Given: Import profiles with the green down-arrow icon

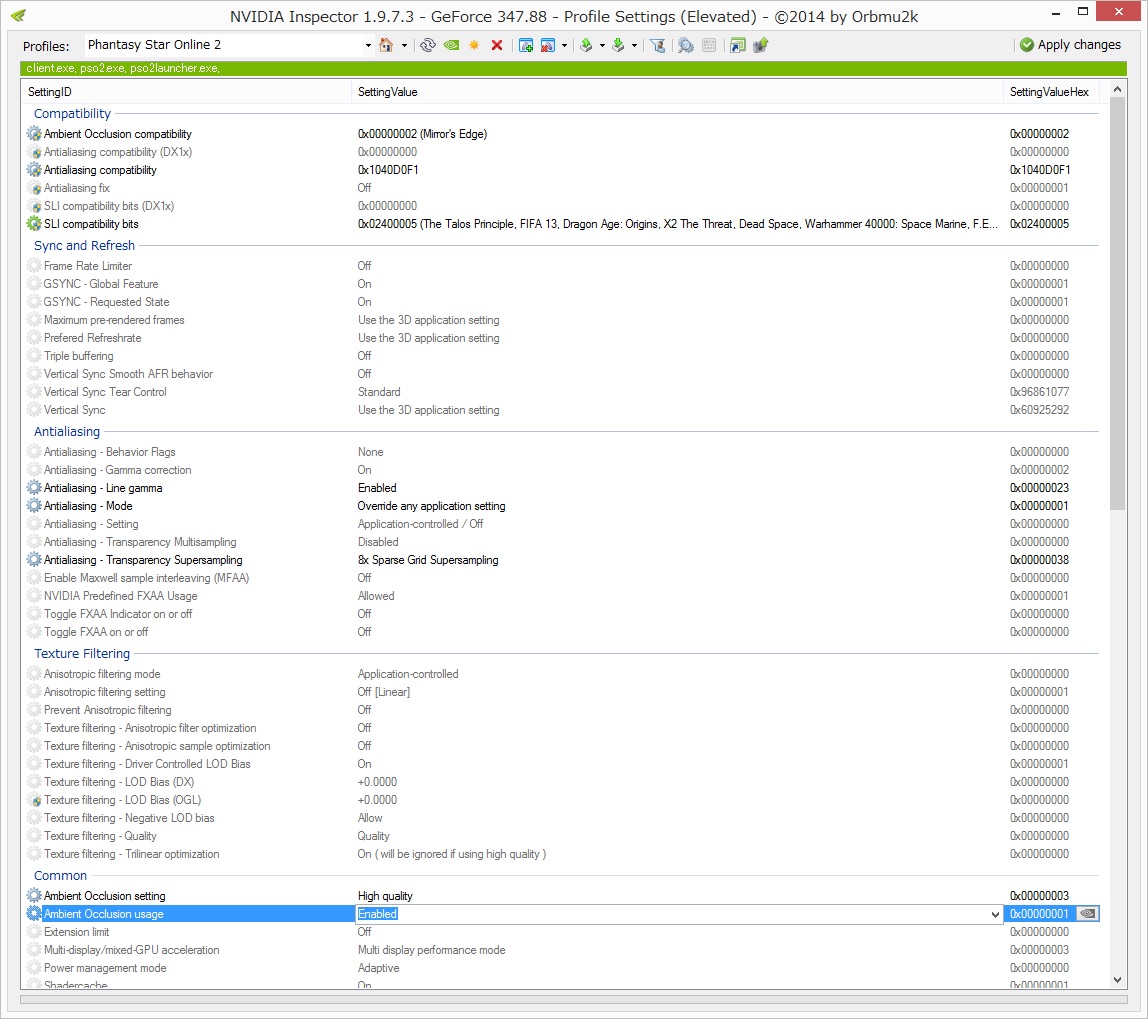Looking at the screenshot, I should click(x=619, y=45).
